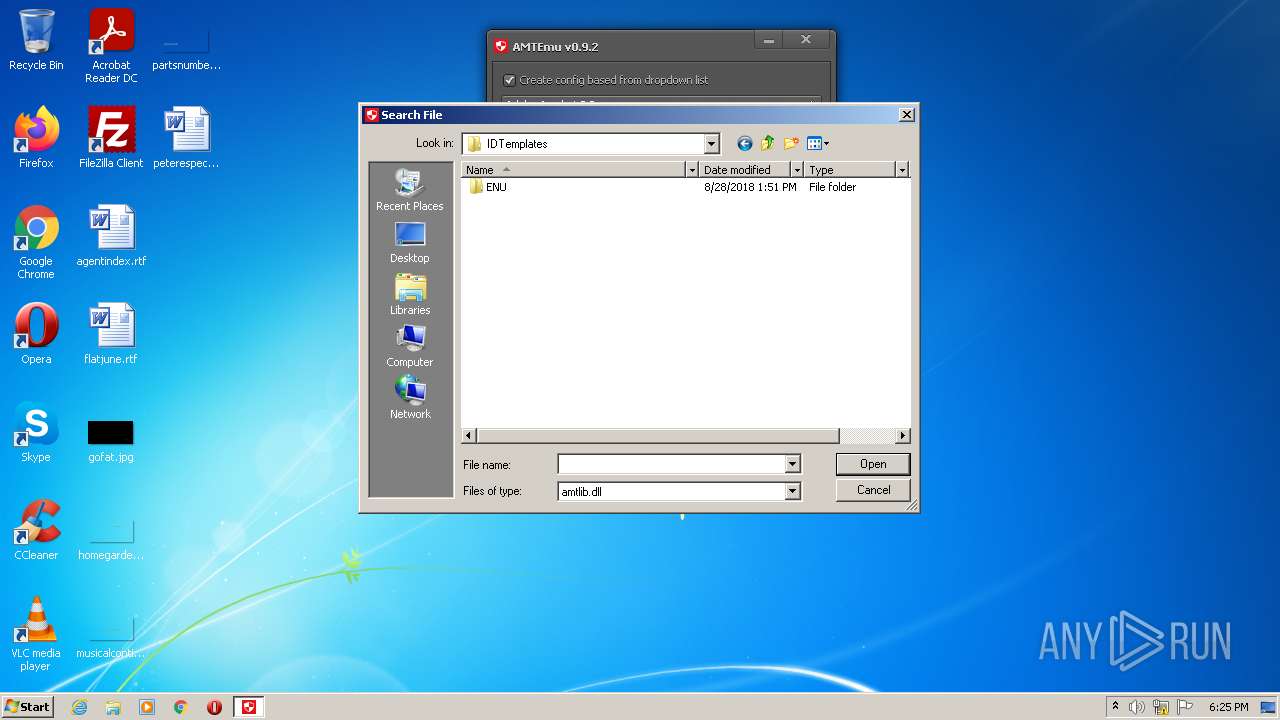Select Desktop in places sidebar

(x=410, y=243)
